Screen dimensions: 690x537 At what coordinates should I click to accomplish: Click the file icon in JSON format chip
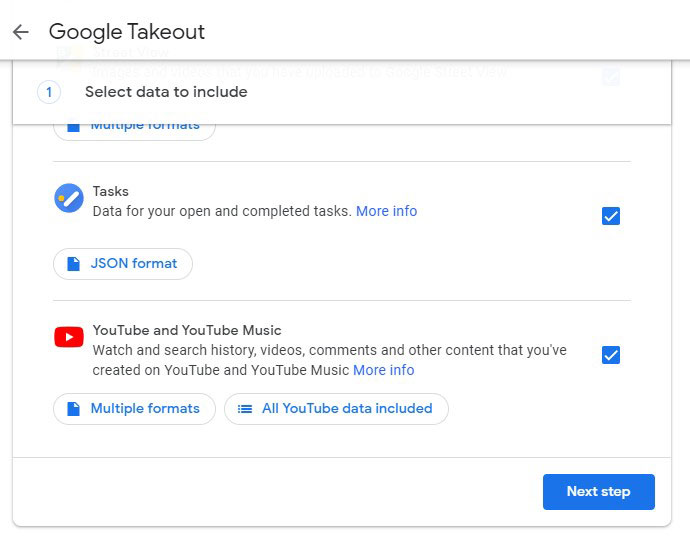73,264
